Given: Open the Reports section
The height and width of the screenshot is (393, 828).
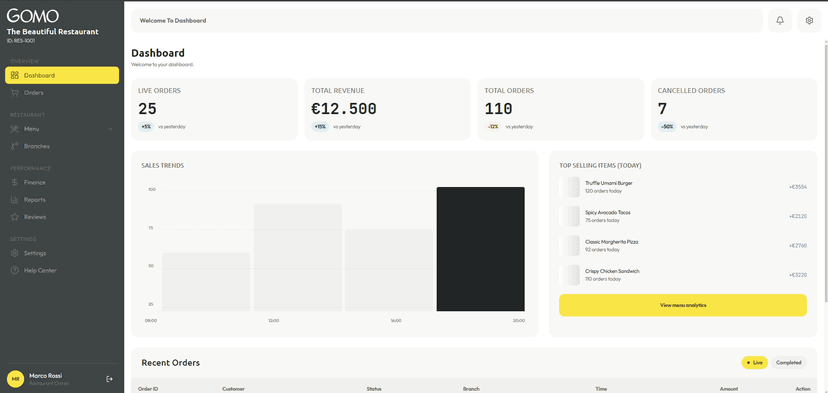Looking at the screenshot, I should point(62,200).
